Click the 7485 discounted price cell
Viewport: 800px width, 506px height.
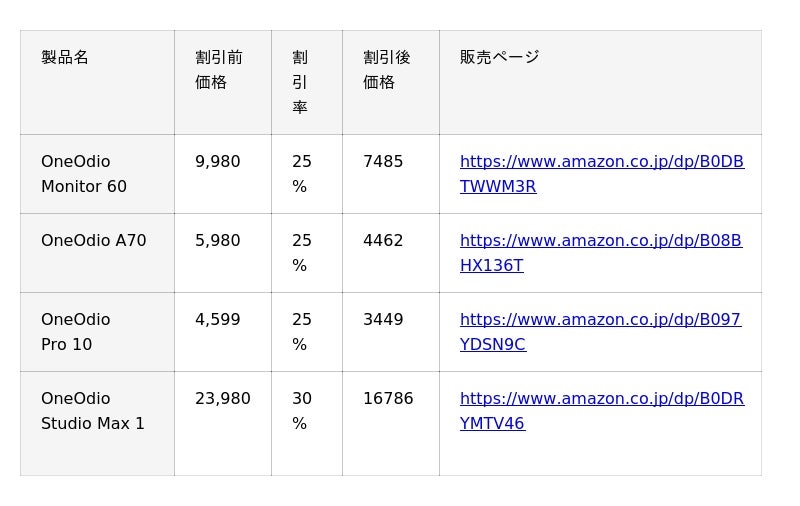[x=383, y=162]
